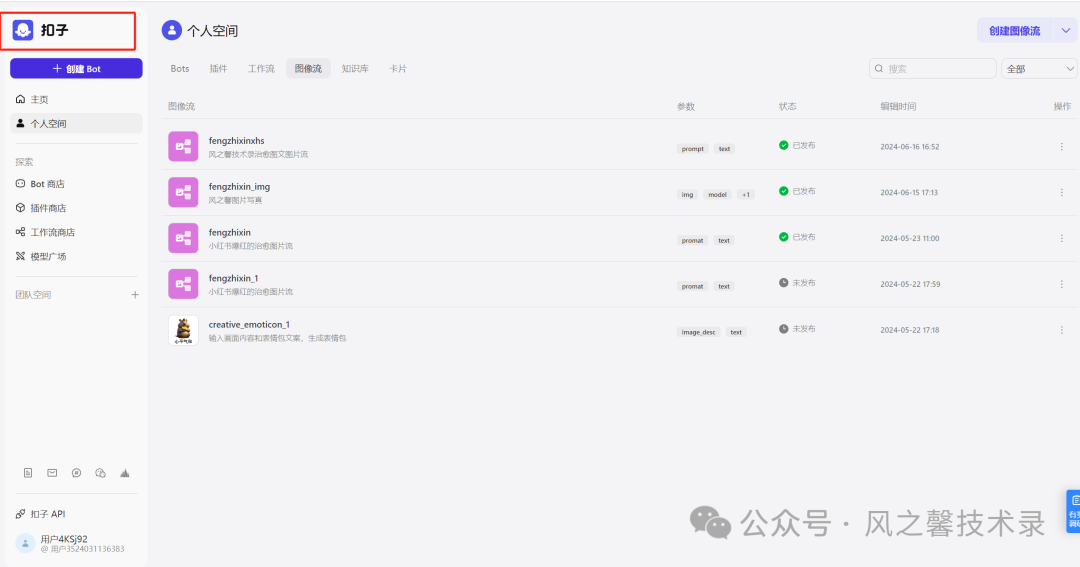Click the 创建图像流 button

pyautogui.click(x=1015, y=31)
